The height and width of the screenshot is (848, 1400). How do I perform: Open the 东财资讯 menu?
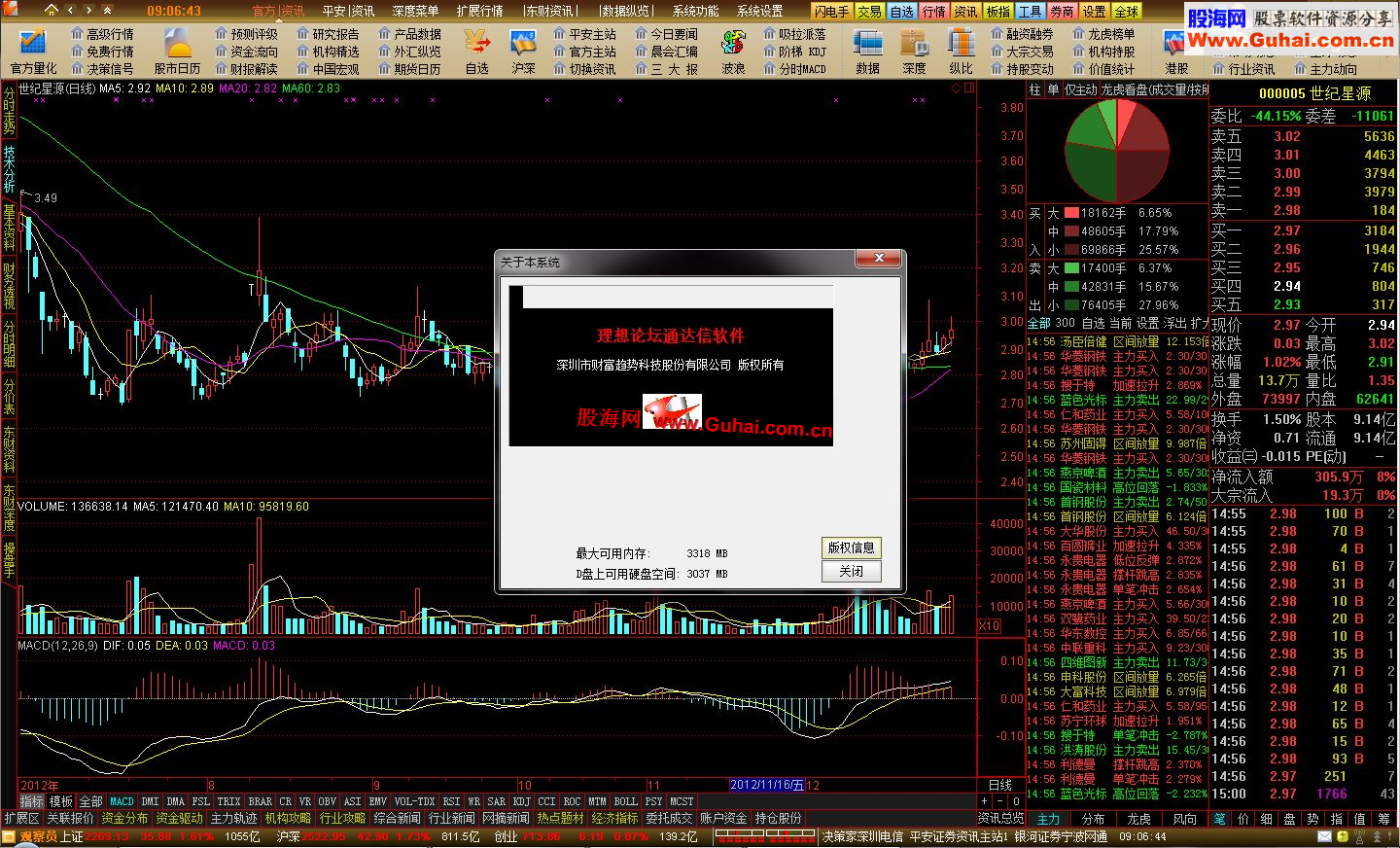click(x=550, y=11)
